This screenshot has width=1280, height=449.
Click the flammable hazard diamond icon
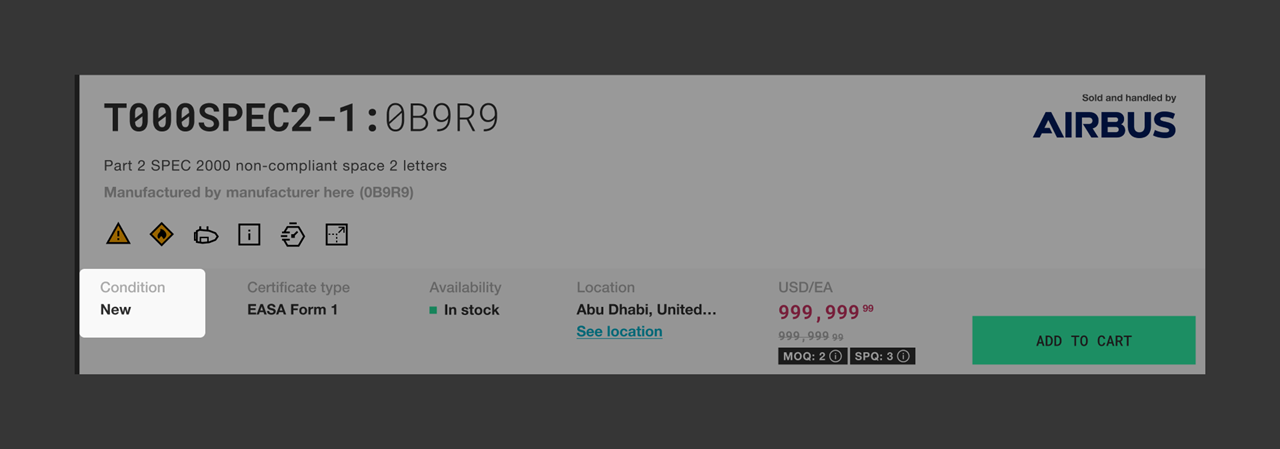(x=162, y=235)
